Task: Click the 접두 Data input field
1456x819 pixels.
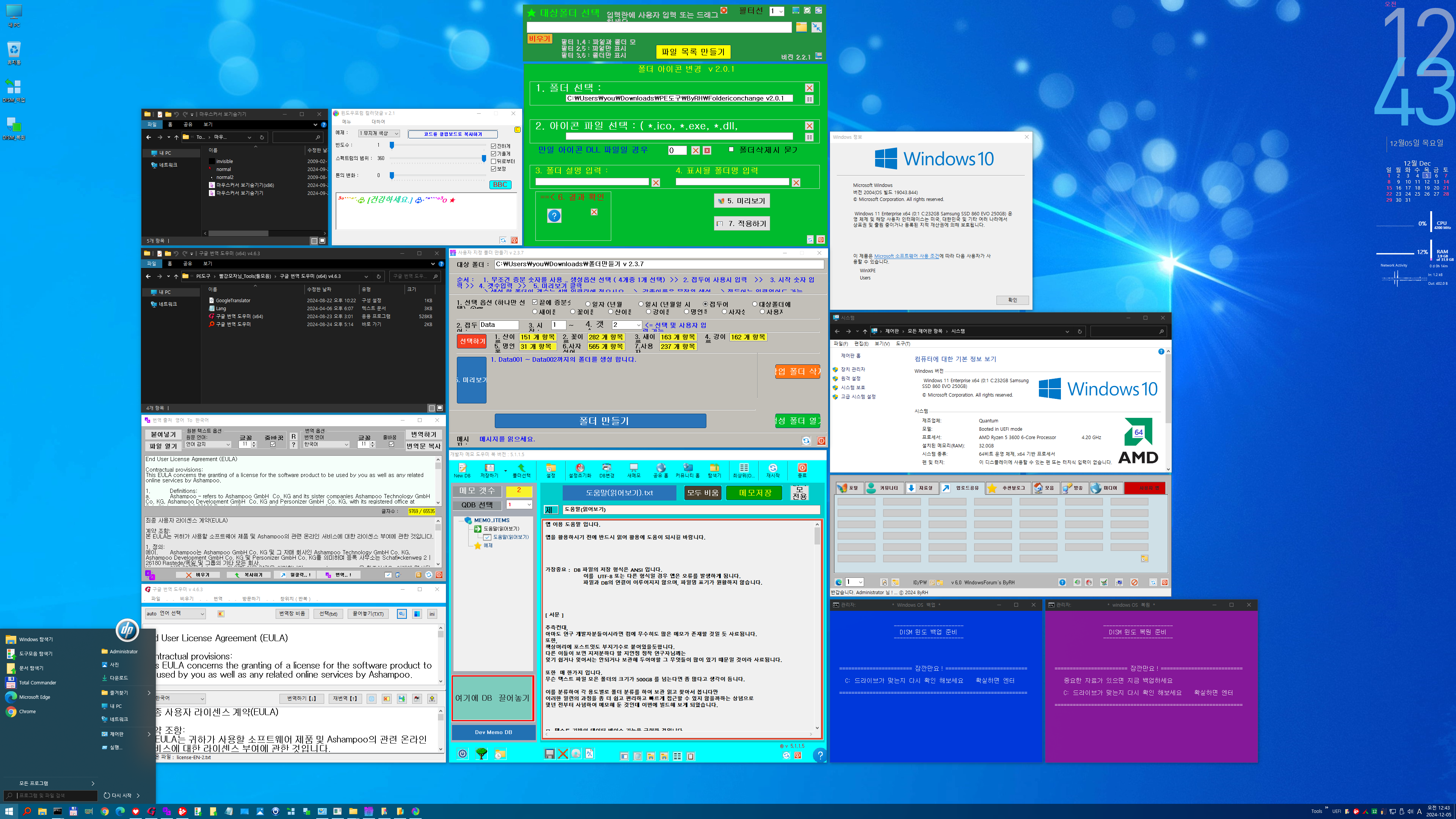Action: pos(499,325)
